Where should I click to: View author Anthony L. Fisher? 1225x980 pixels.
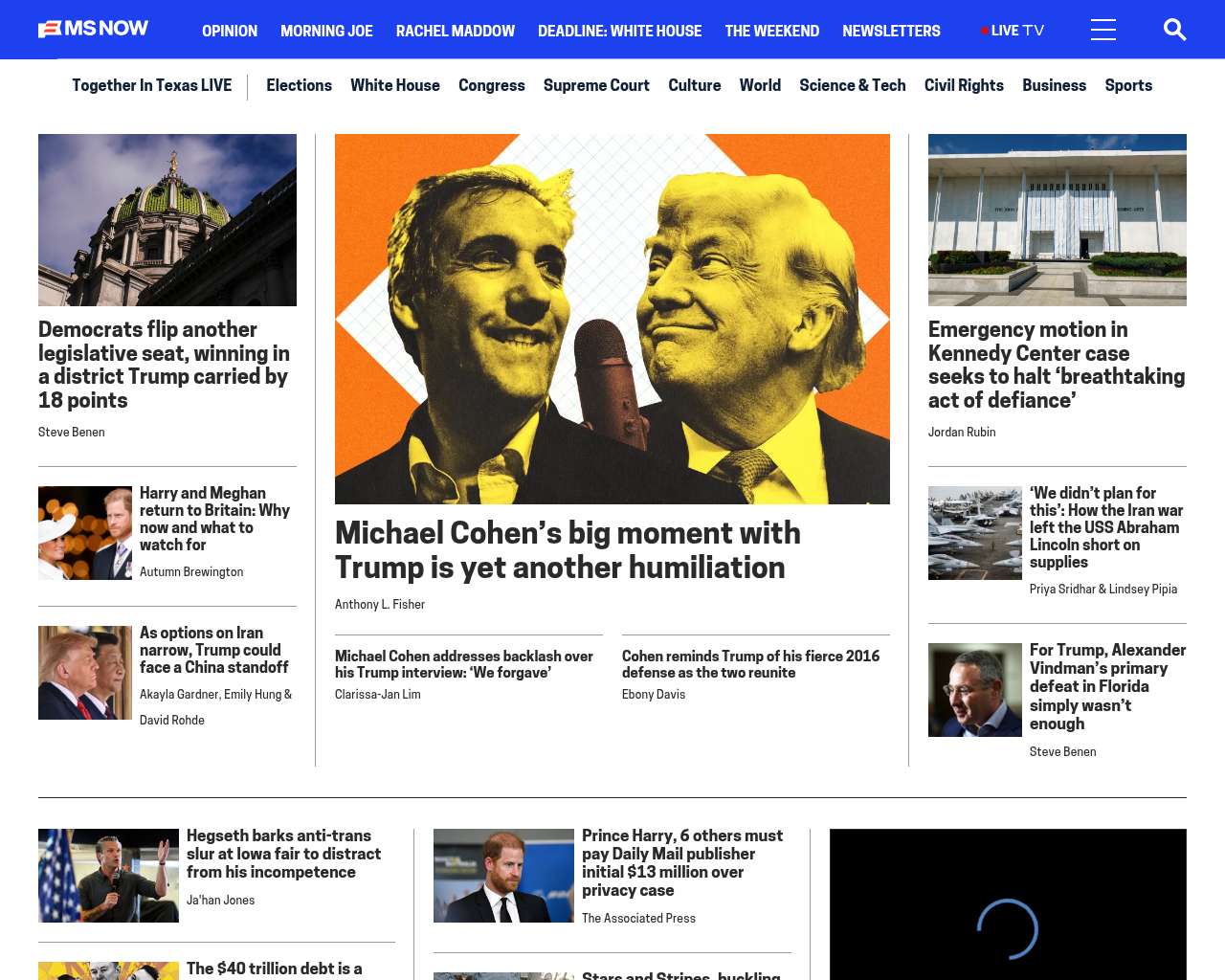point(380,605)
